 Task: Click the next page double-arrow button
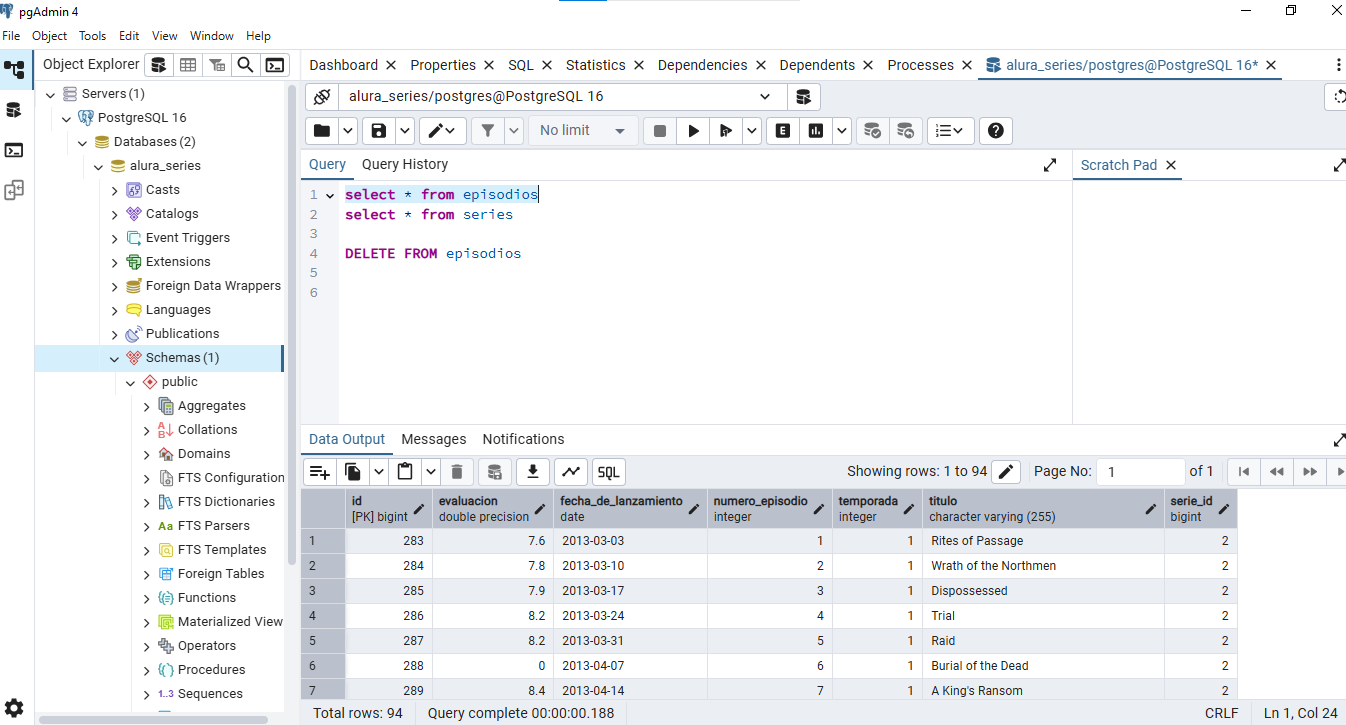click(1309, 471)
